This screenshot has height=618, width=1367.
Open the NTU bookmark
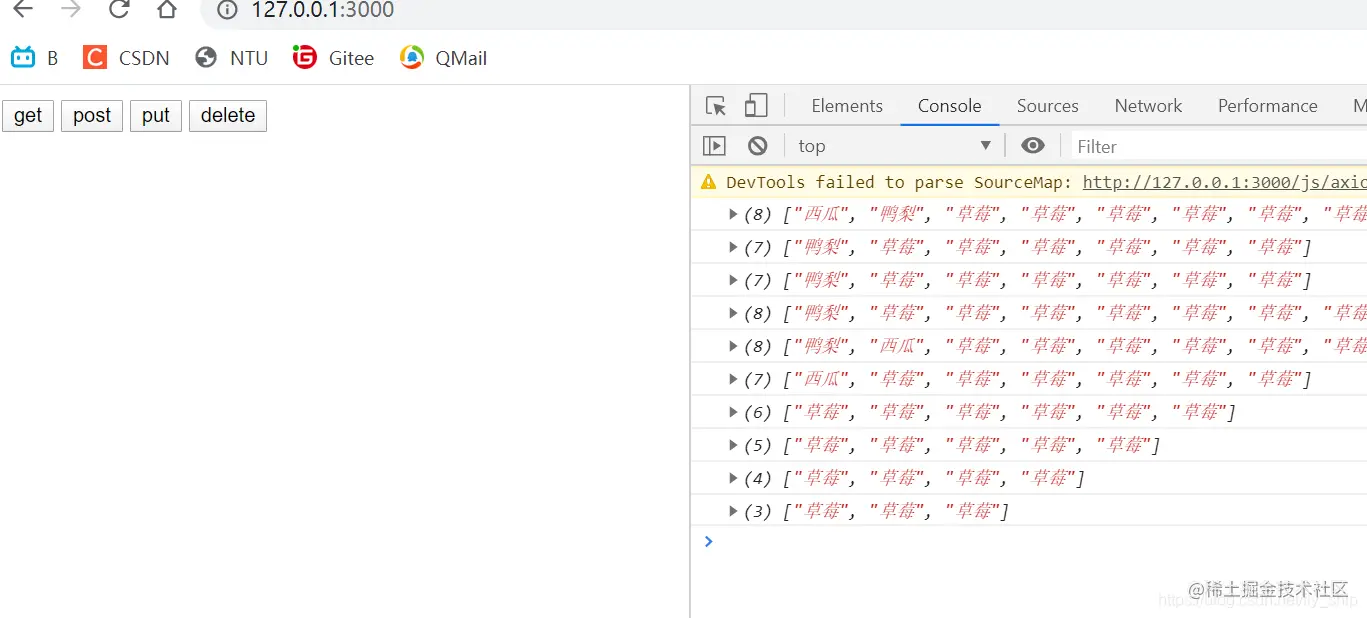[232, 58]
